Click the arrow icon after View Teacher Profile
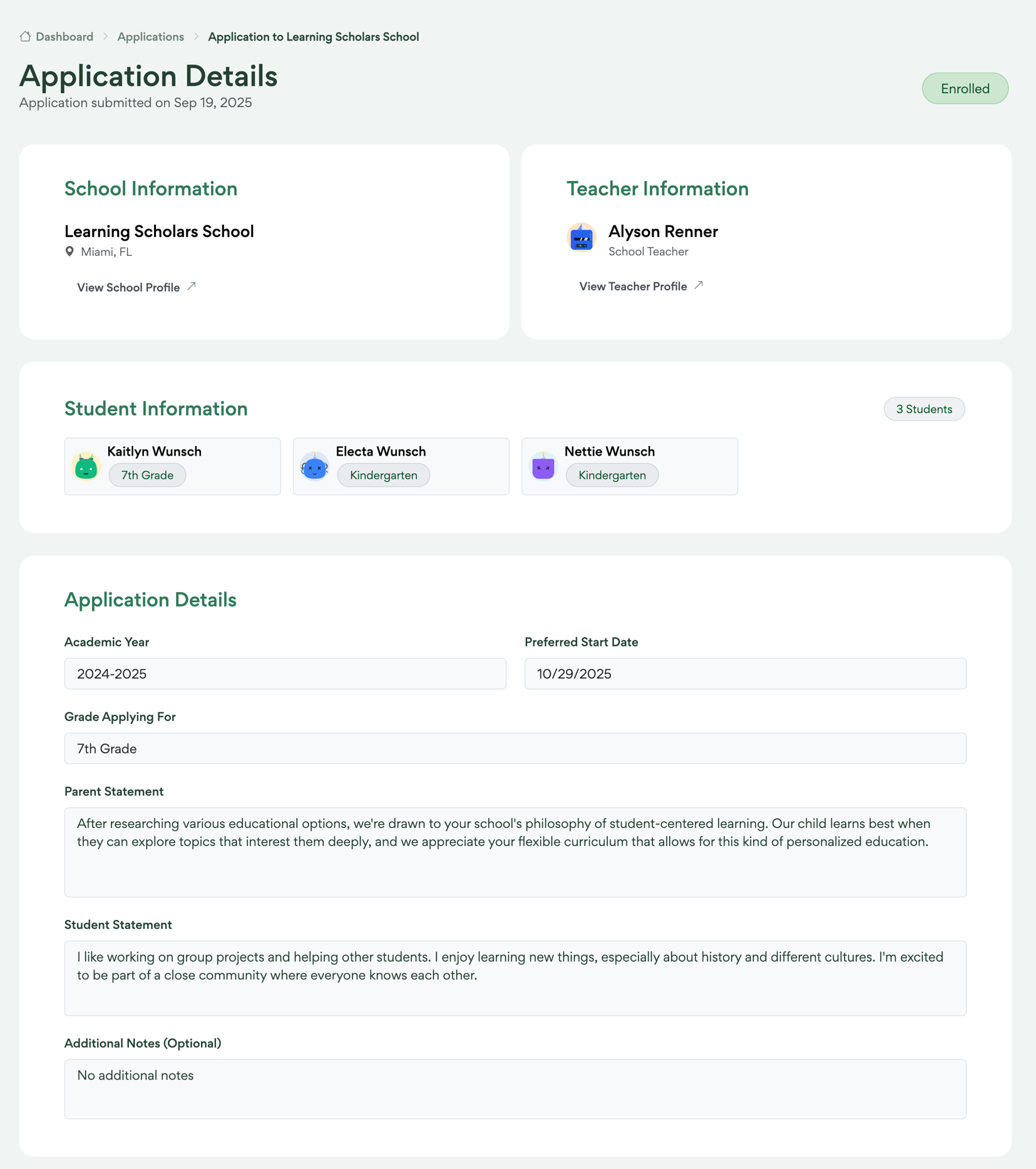 [699, 285]
